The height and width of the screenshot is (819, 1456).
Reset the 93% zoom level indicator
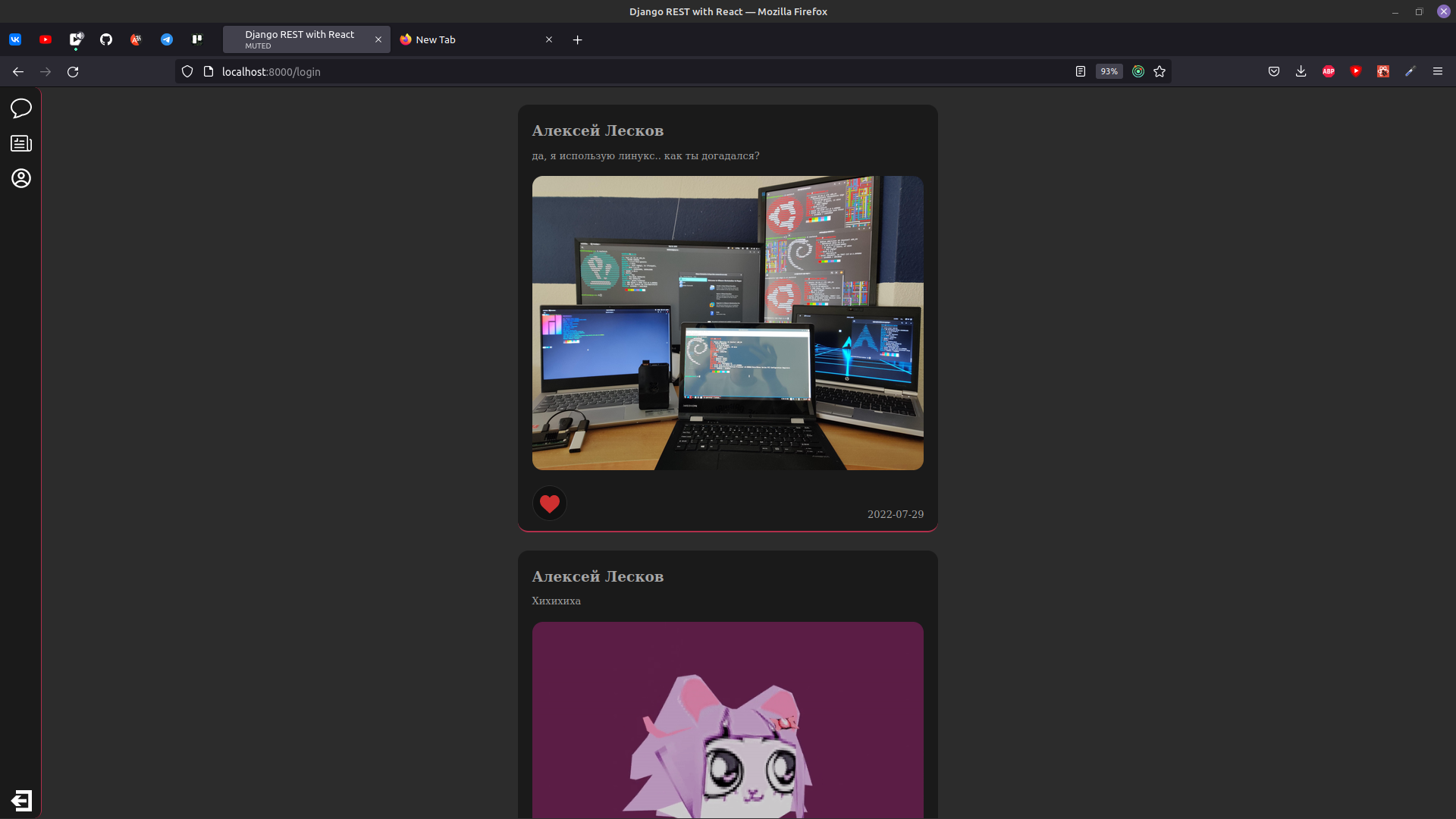[1109, 71]
